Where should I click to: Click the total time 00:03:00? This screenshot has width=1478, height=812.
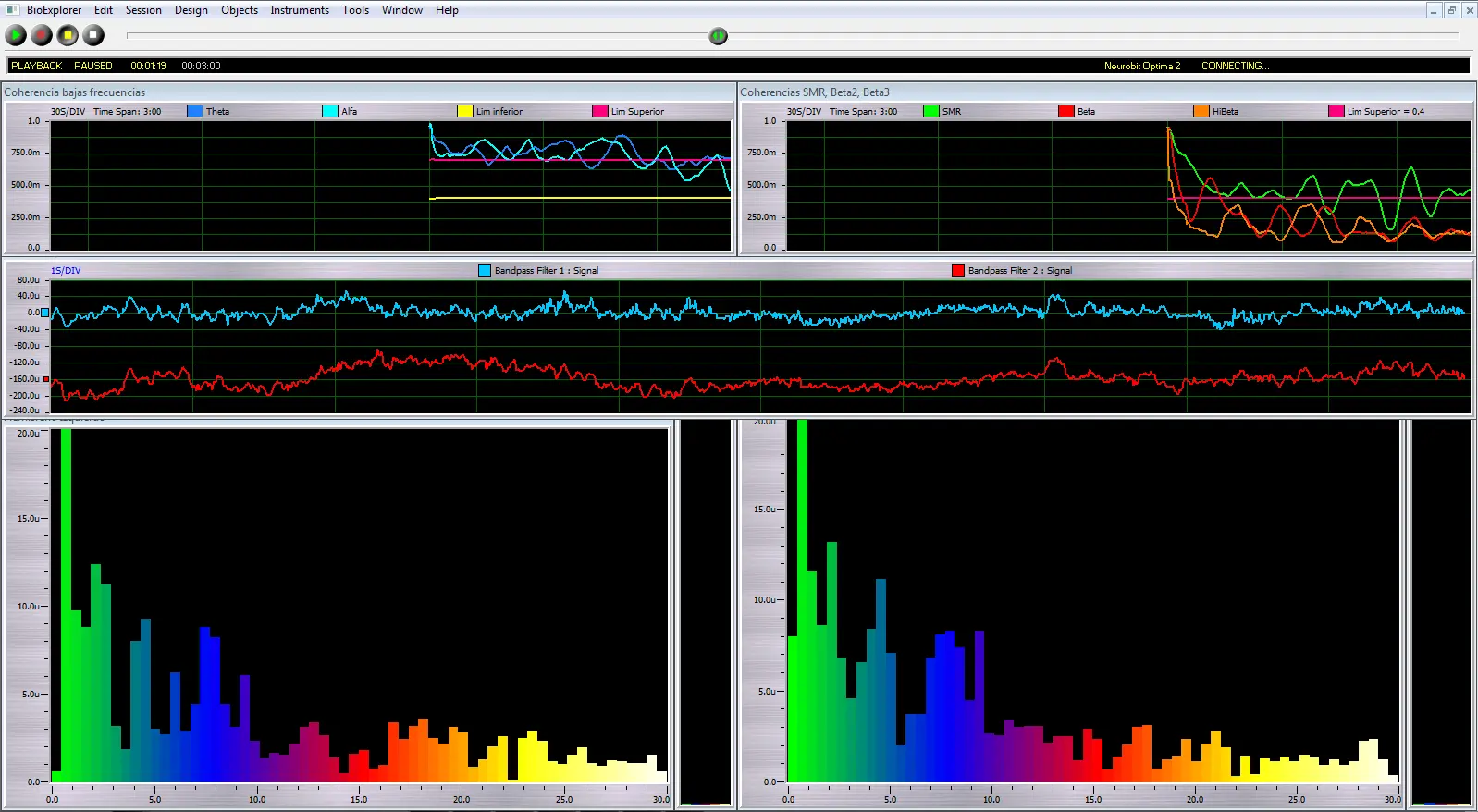coord(201,66)
